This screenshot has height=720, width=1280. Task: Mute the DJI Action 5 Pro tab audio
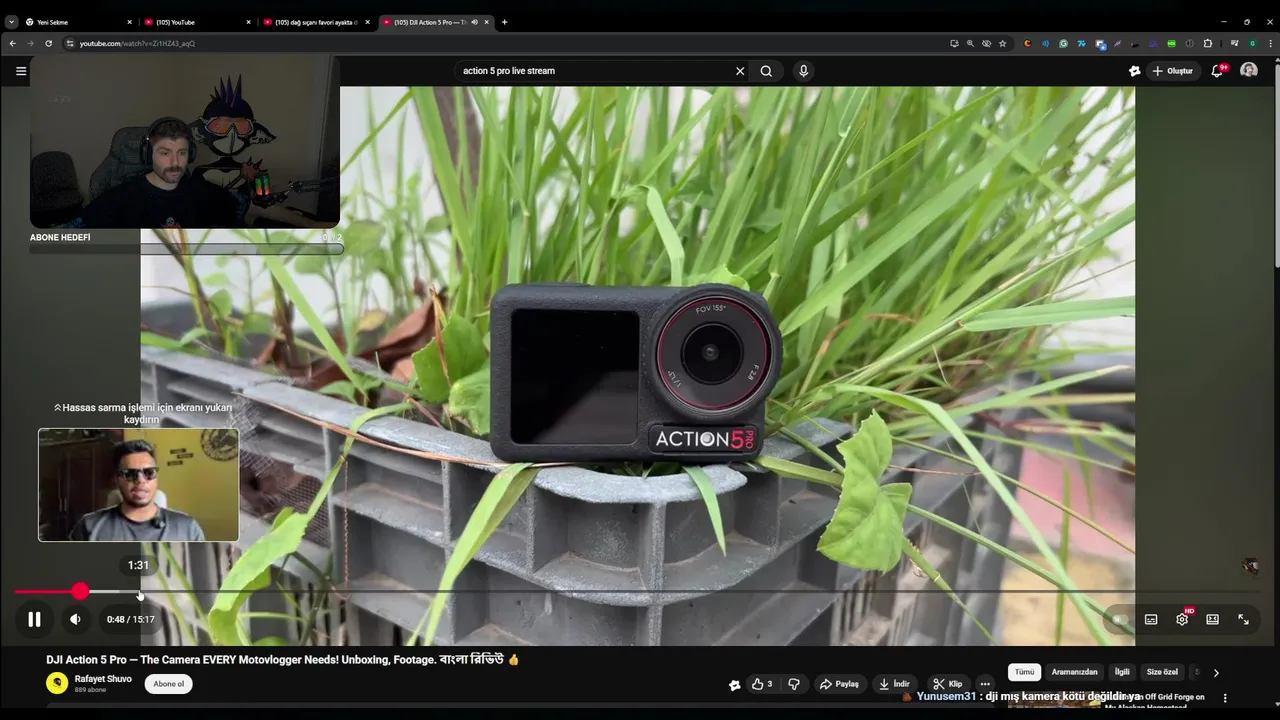[474, 22]
